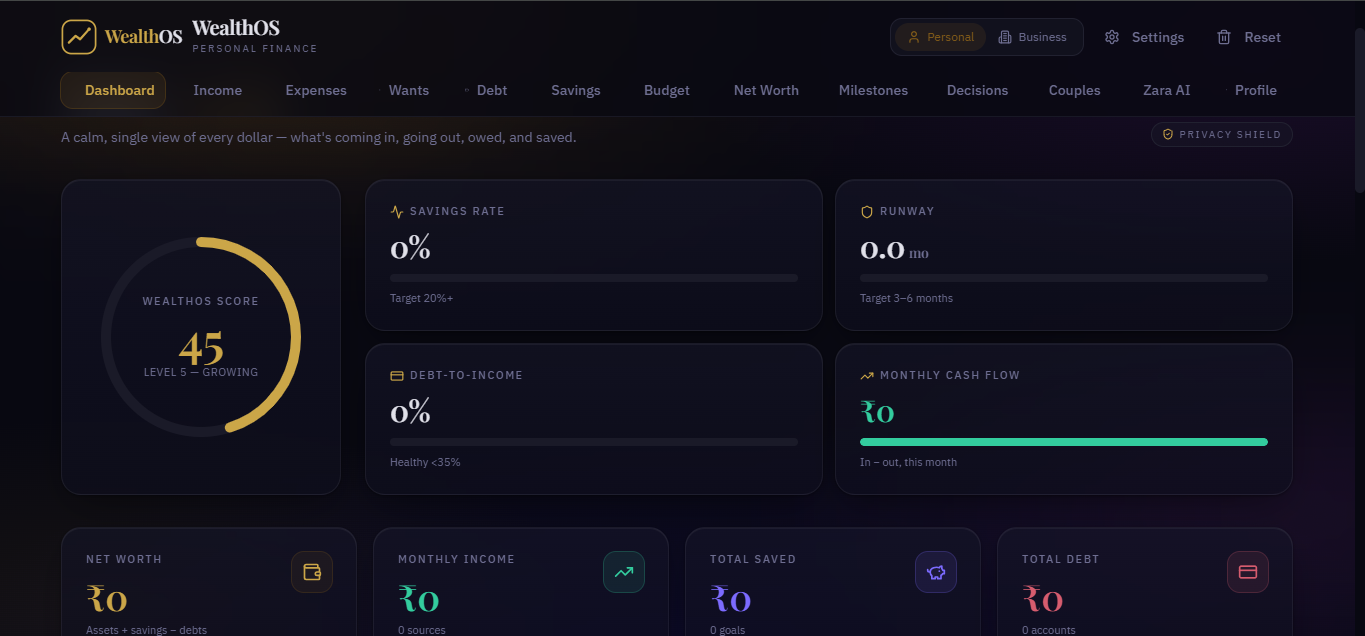This screenshot has width=1365, height=636.
Task: Go to the Profile tab
Action: pyautogui.click(x=1254, y=90)
